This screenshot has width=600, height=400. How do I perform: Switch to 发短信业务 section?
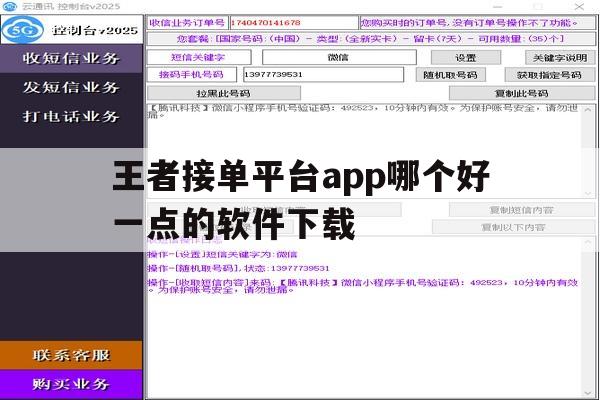[71, 87]
